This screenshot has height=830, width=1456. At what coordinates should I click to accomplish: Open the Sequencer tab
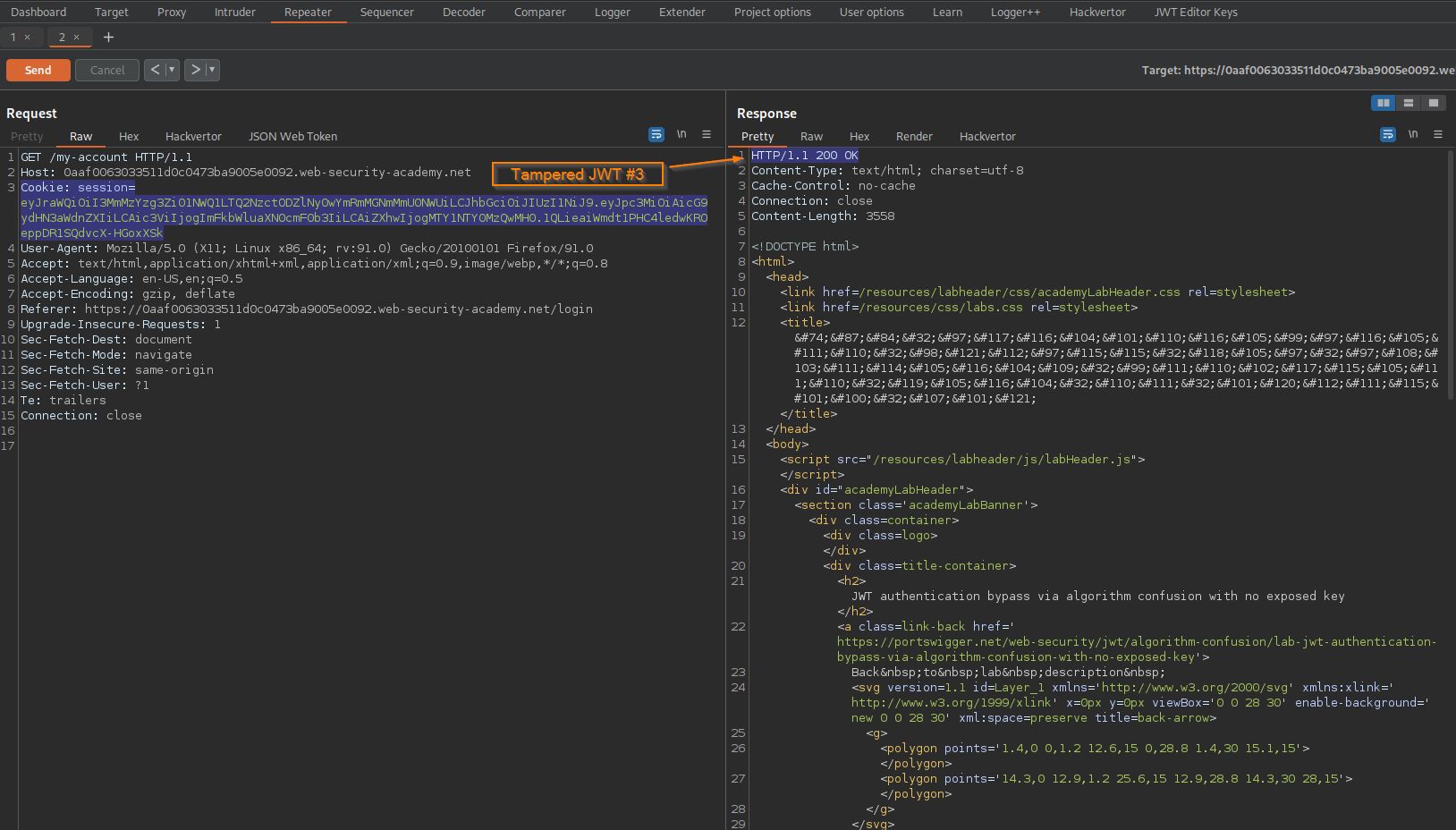[x=387, y=12]
